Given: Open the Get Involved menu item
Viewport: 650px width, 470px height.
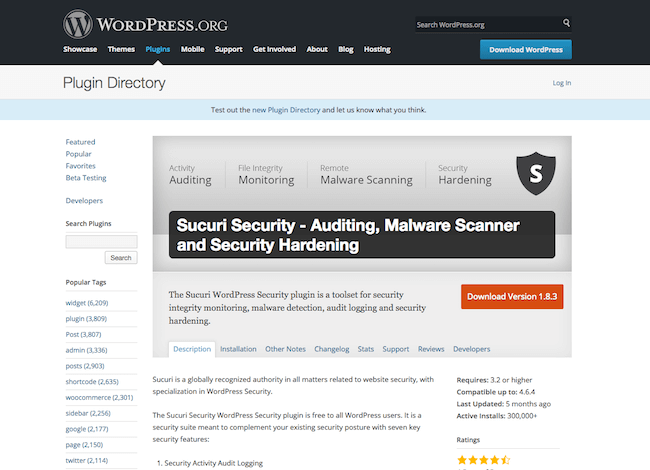Looking at the screenshot, I should (x=274, y=49).
